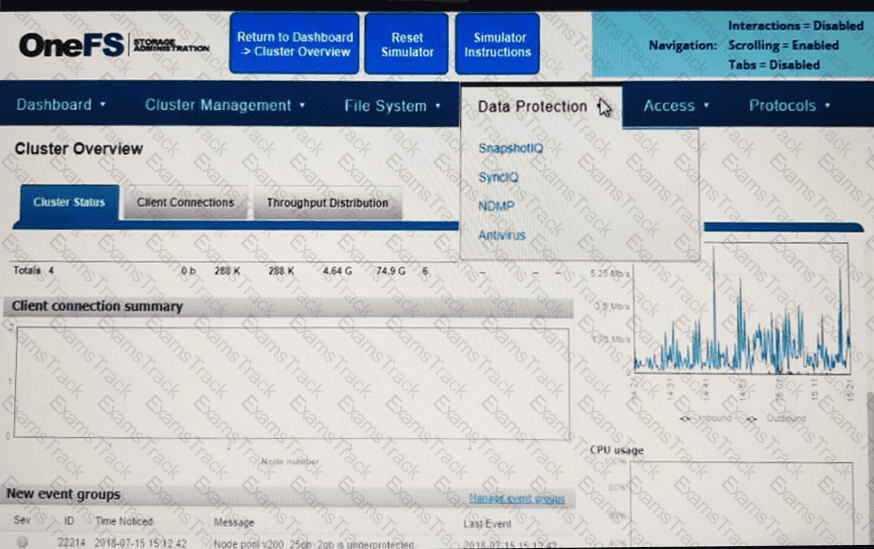Open the Cluster Management dropdown
874x549 pixels.
click(x=224, y=105)
